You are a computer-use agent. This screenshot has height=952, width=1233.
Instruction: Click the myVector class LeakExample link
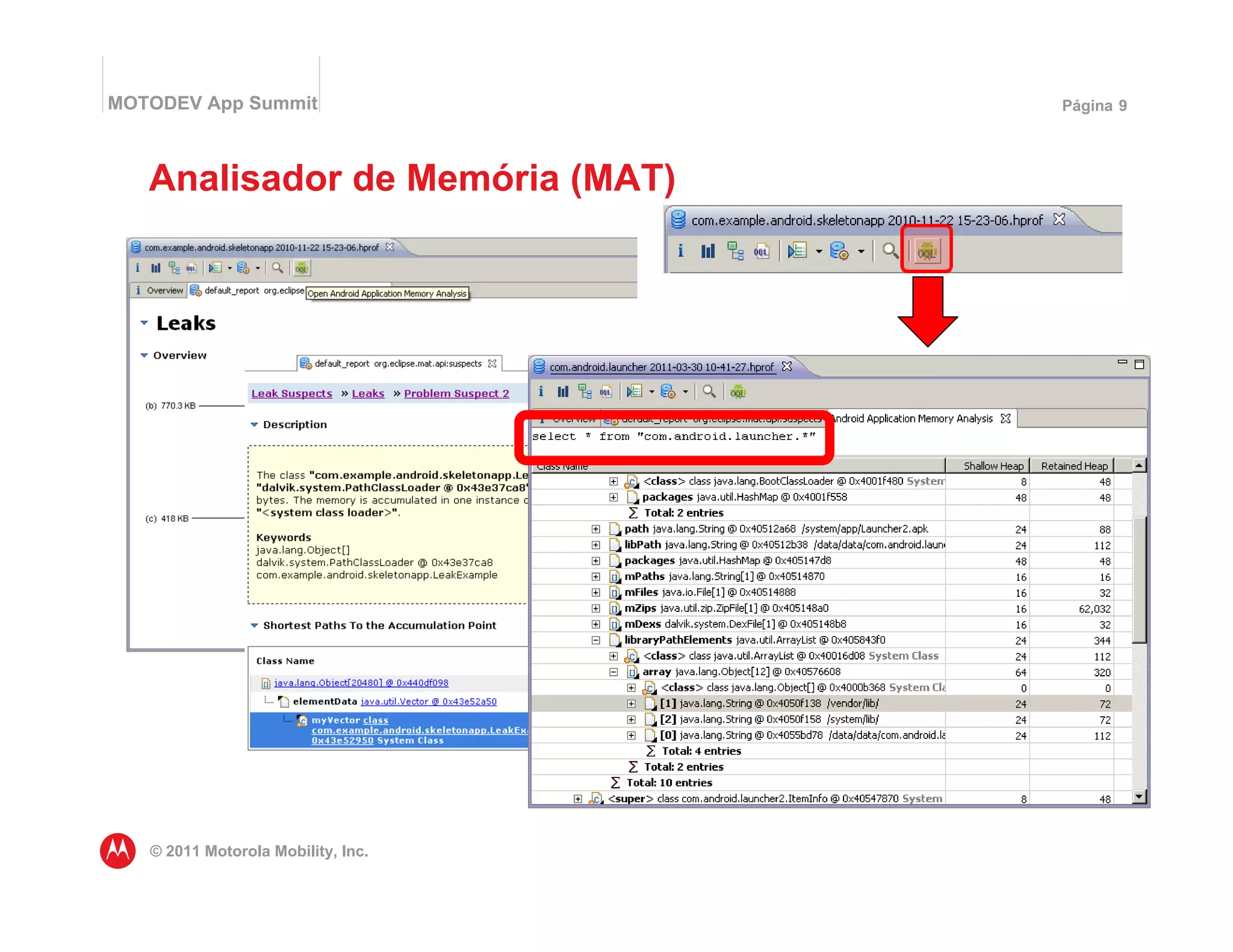coord(418,730)
